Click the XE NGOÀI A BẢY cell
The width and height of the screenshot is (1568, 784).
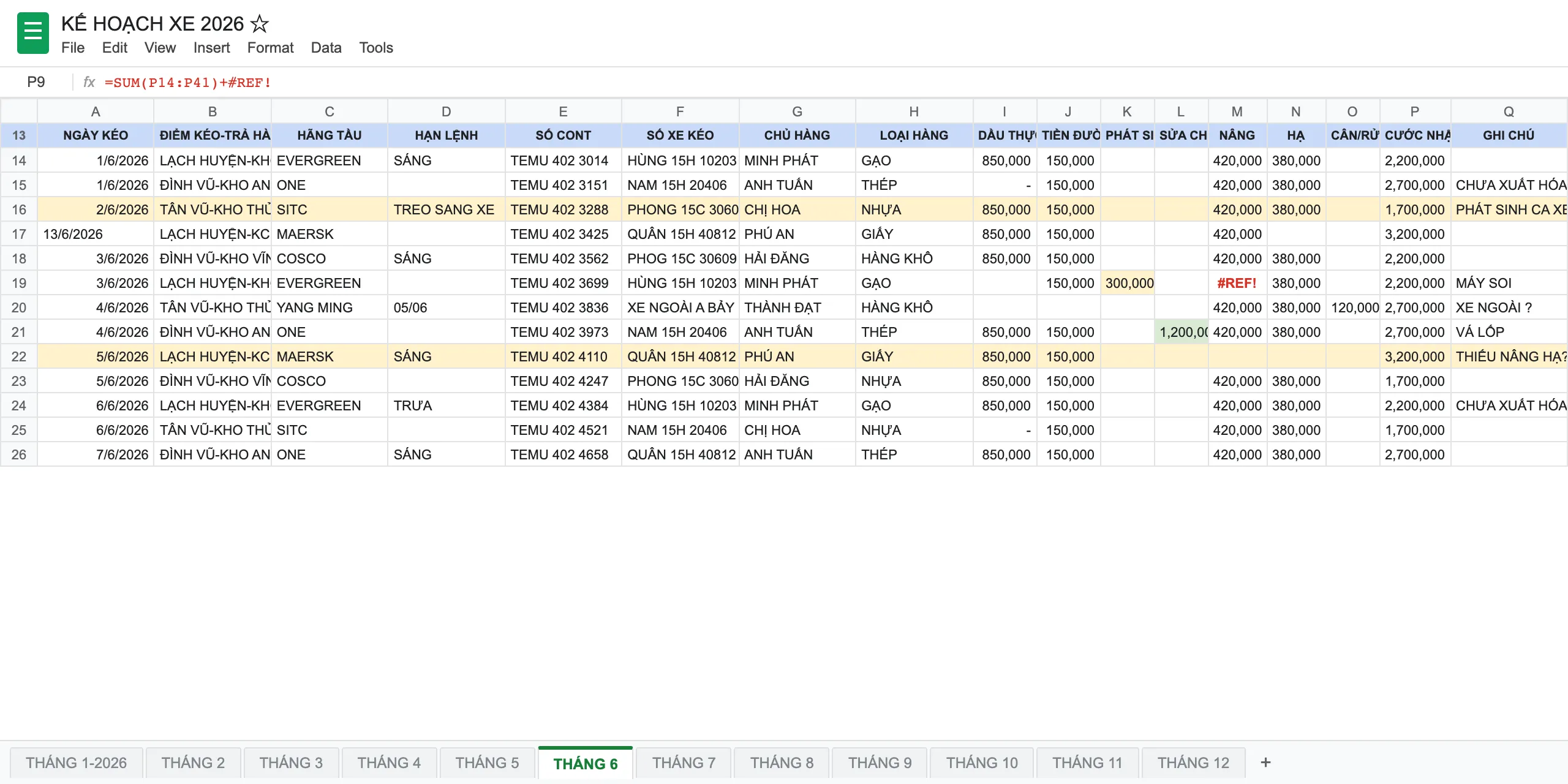680,307
